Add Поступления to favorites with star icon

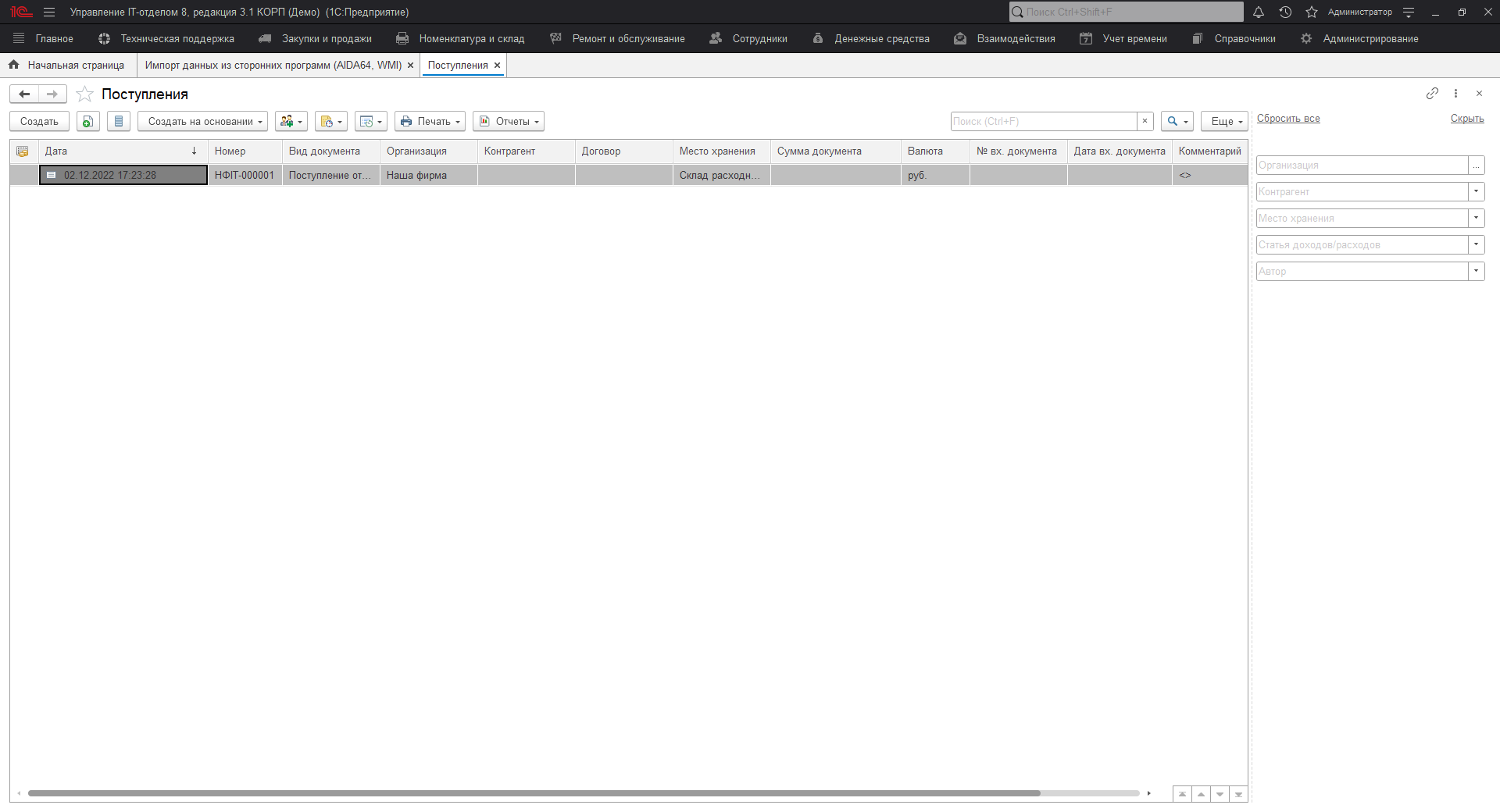tap(84, 94)
